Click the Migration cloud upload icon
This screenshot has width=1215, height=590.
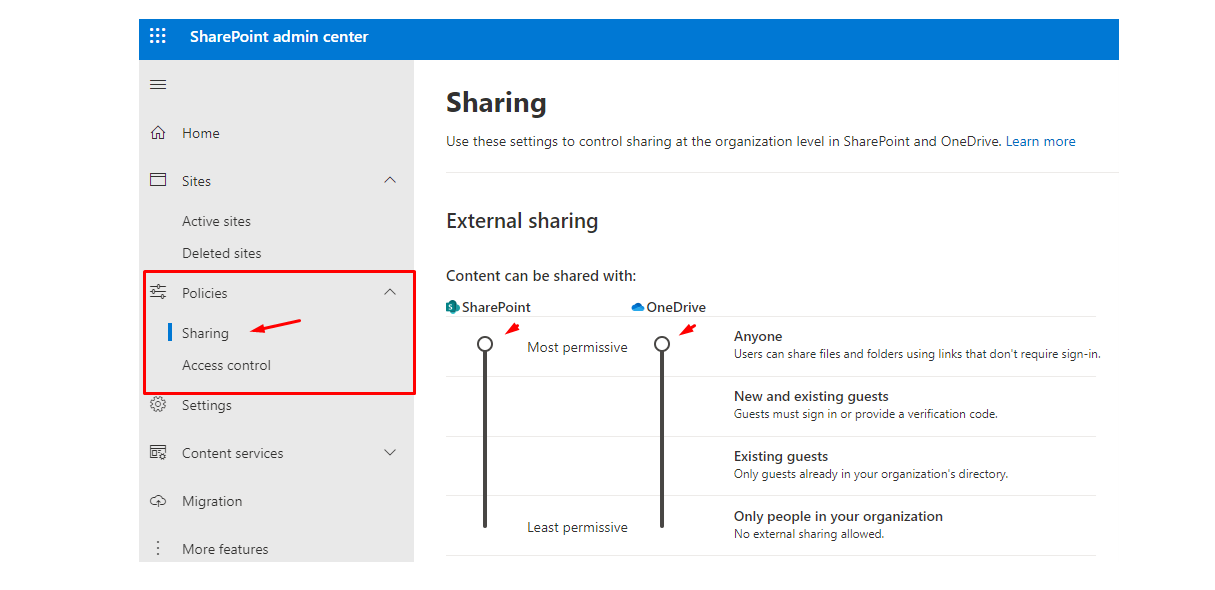[158, 501]
